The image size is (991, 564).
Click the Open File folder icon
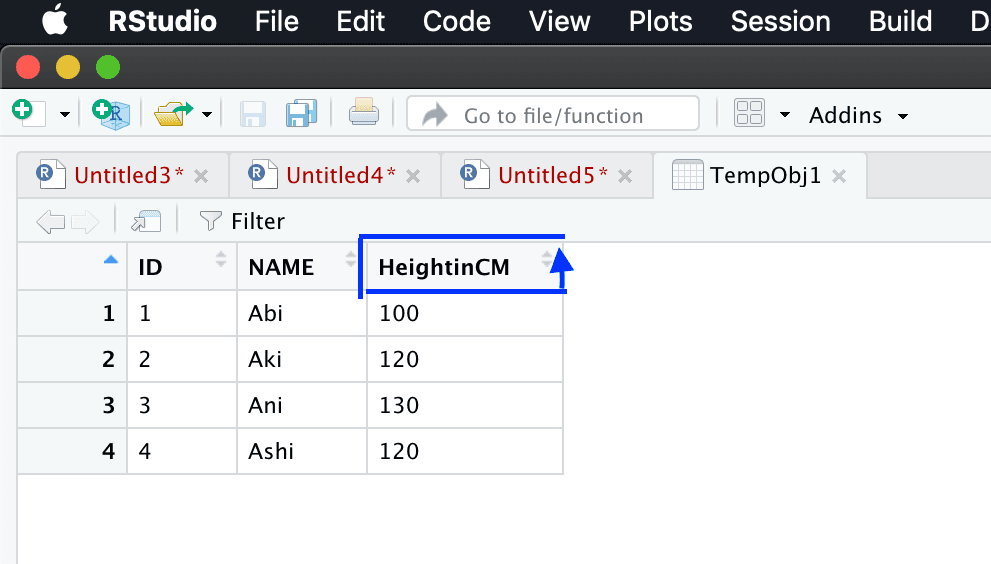pos(174,114)
